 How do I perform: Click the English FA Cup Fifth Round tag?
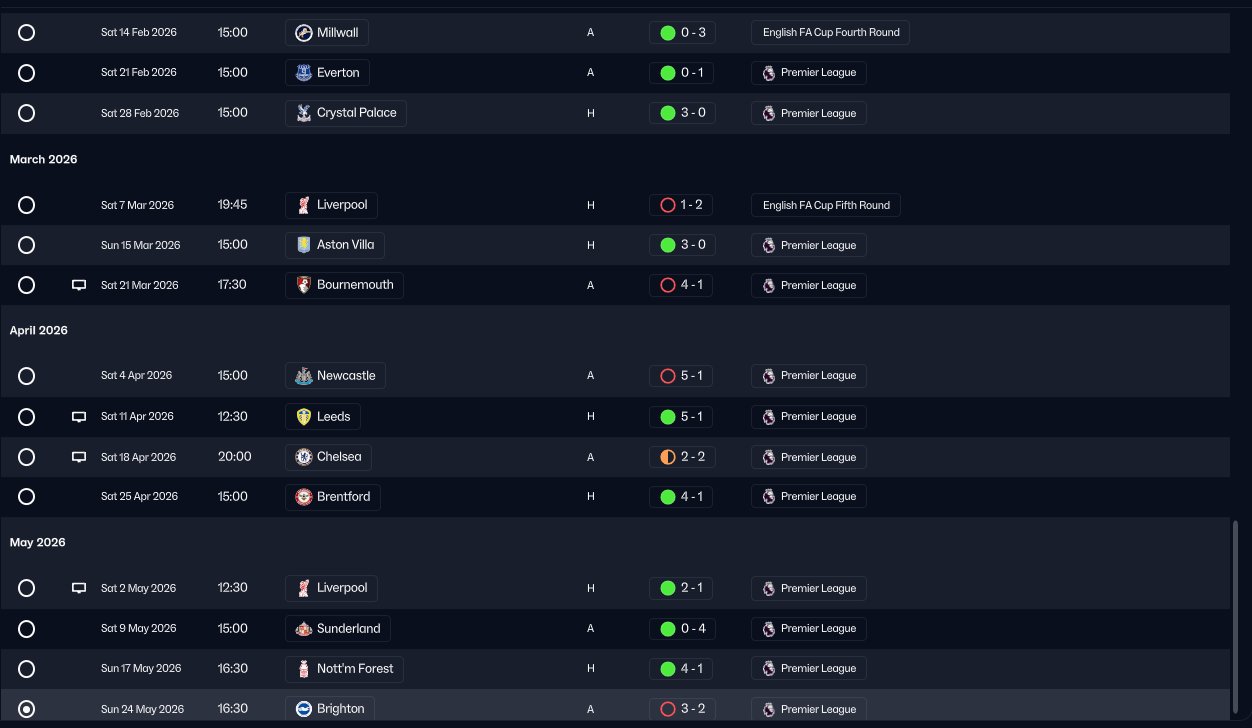coord(826,205)
